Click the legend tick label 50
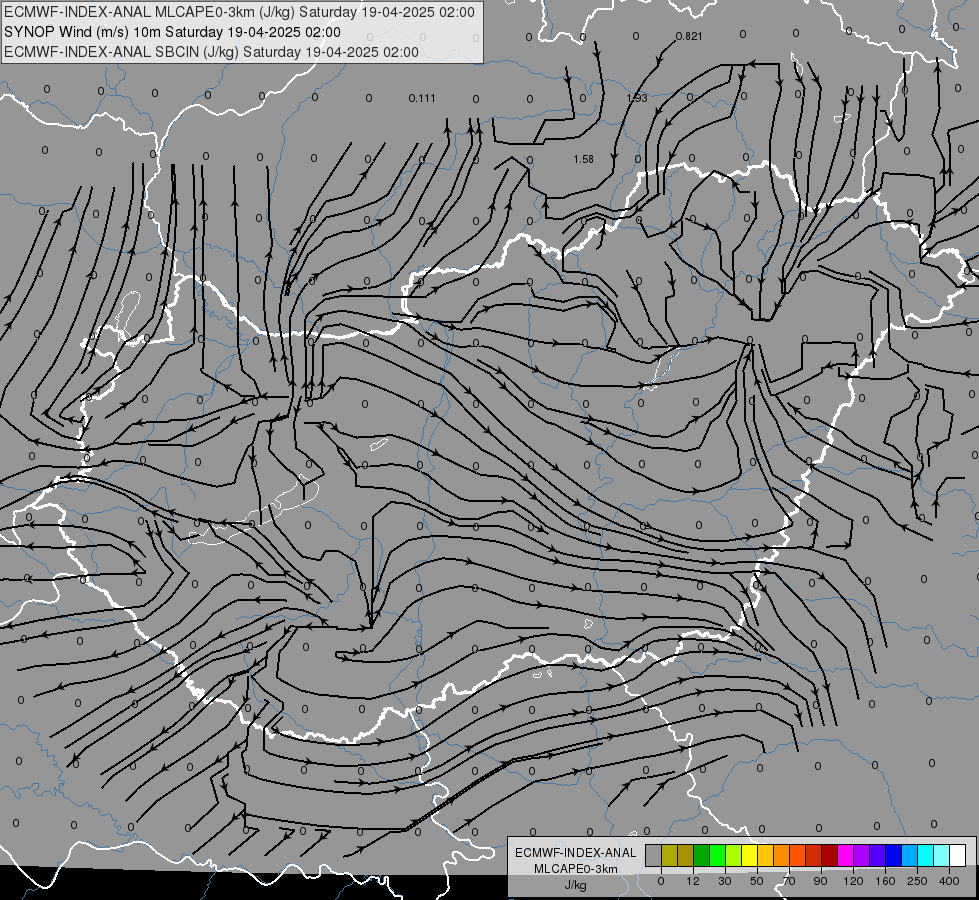The height and width of the screenshot is (900, 979). [757, 881]
